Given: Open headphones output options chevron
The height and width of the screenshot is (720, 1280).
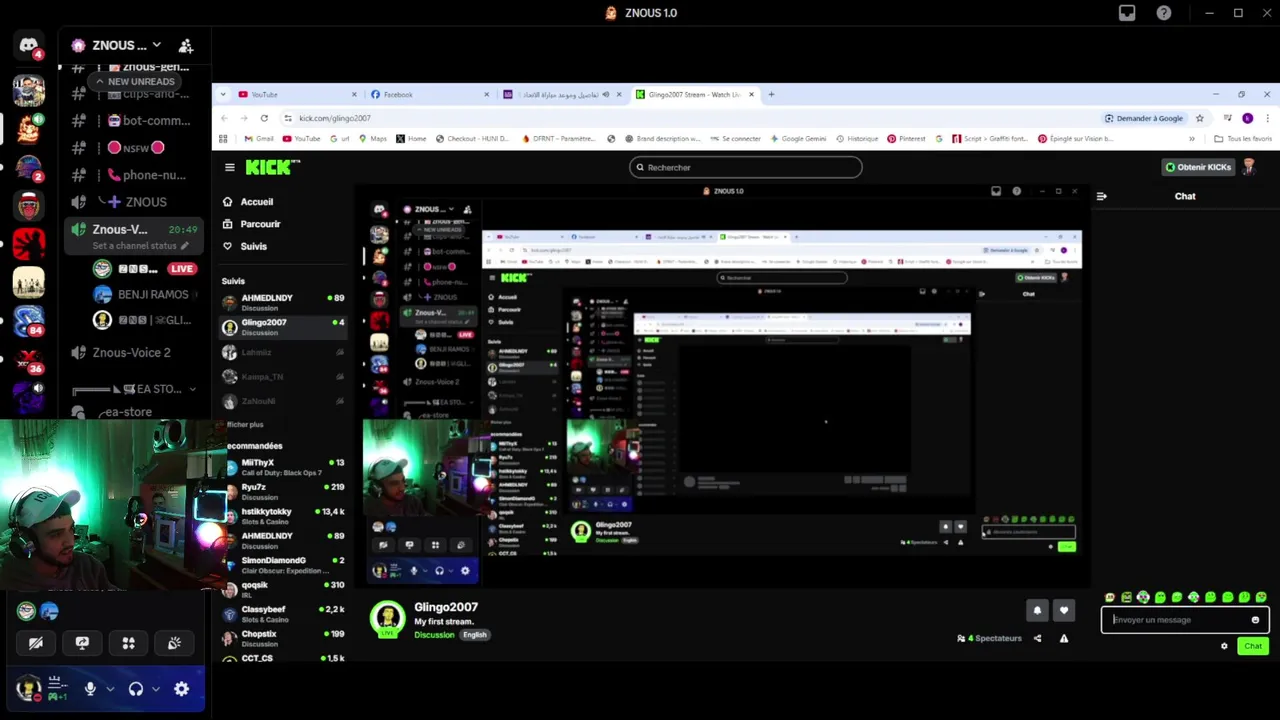Looking at the screenshot, I should 156,689.
